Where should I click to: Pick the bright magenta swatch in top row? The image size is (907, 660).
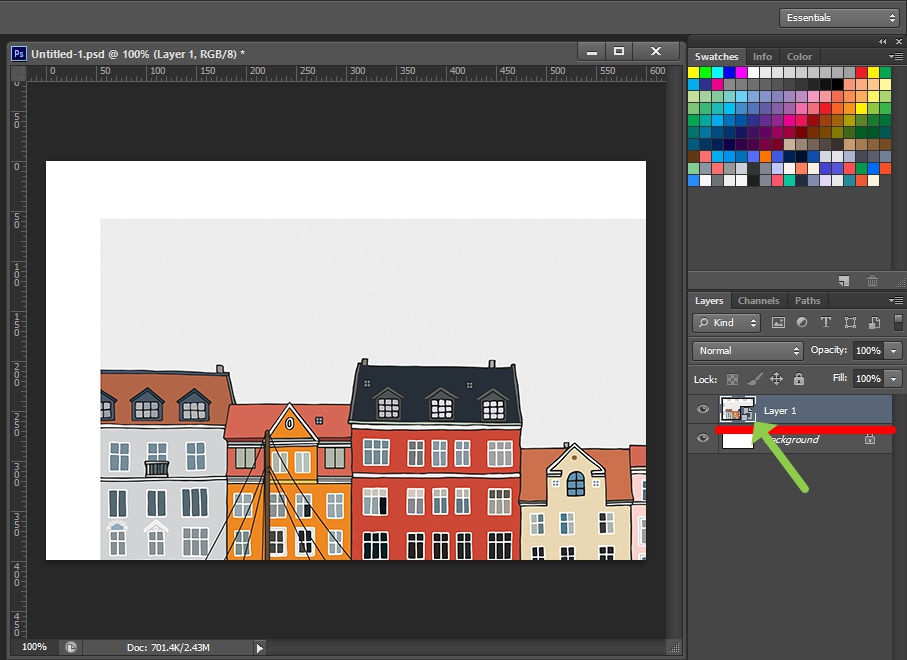[x=741, y=72]
